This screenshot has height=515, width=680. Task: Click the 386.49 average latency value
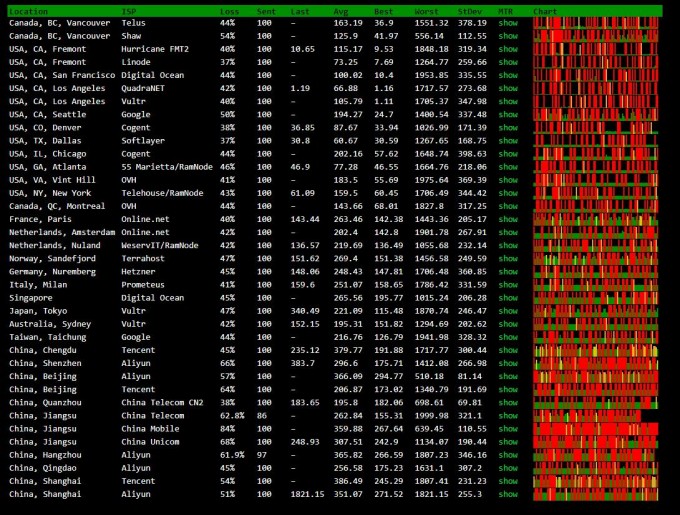coord(348,481)
